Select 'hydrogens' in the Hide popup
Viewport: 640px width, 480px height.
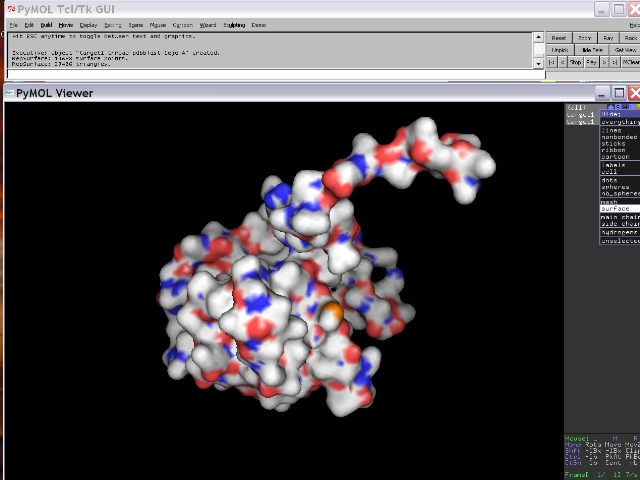coord(618,232)
